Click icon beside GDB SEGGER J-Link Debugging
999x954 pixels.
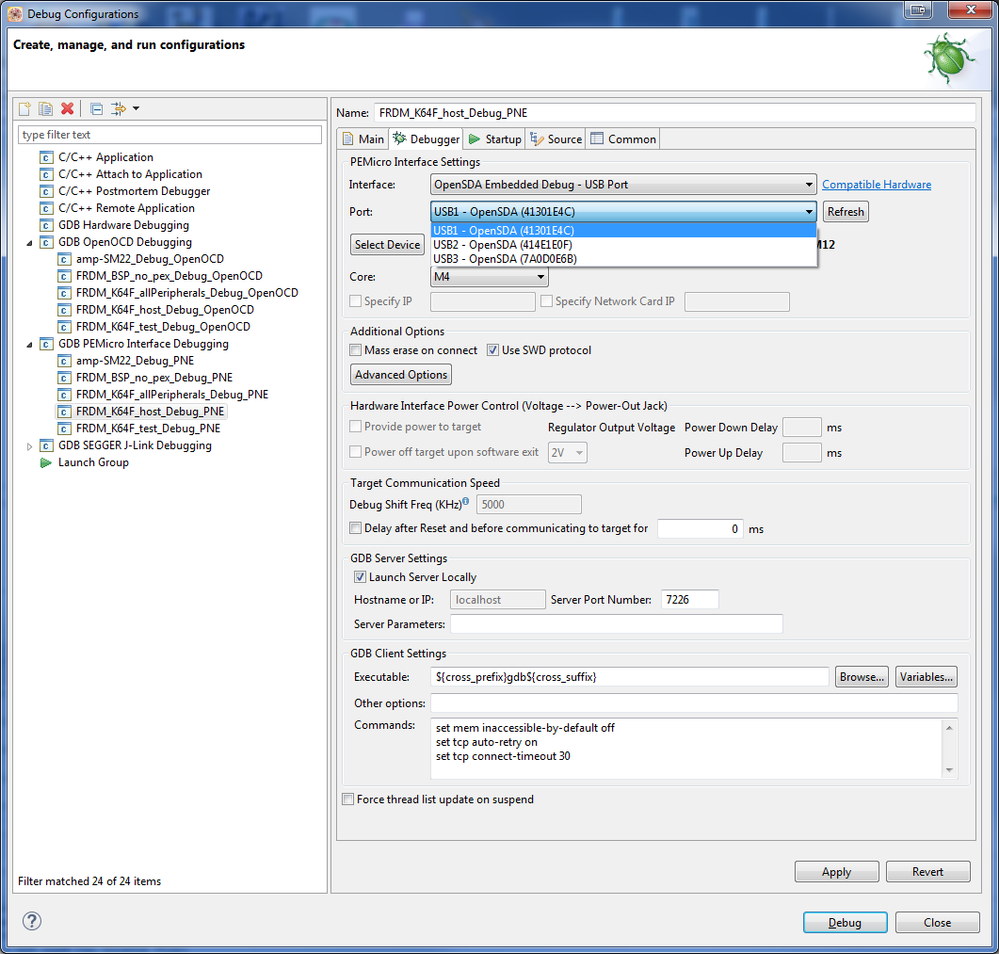(46, 445)
